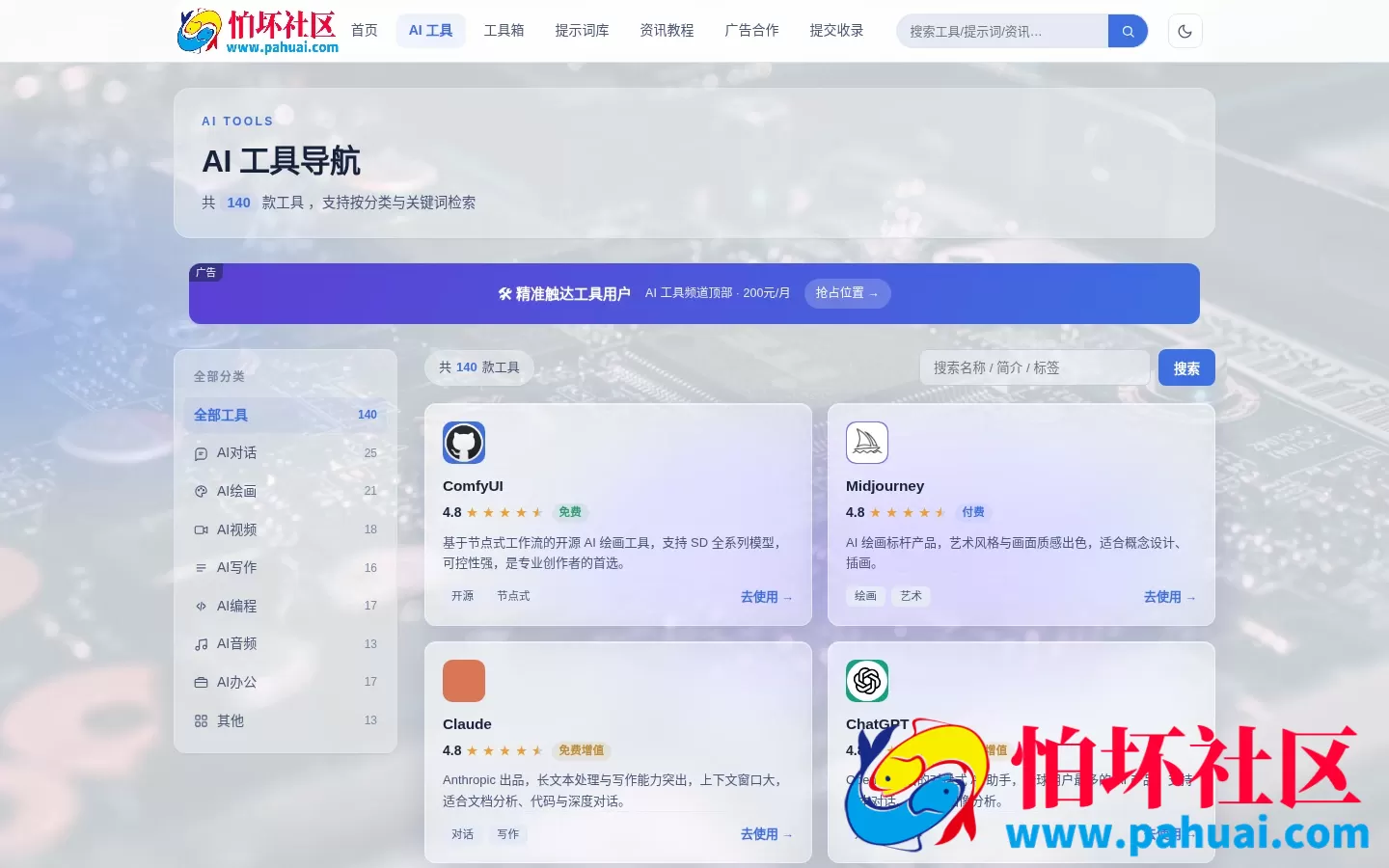Click the 精准触达工具用户 ad banner title
Screen dimensions: 1389x868
(x=564, y=293)
